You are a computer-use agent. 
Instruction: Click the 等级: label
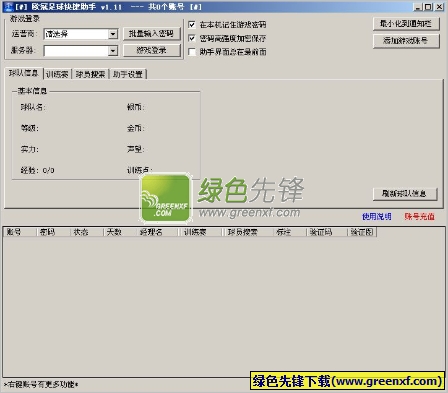(x=29, y=128)
